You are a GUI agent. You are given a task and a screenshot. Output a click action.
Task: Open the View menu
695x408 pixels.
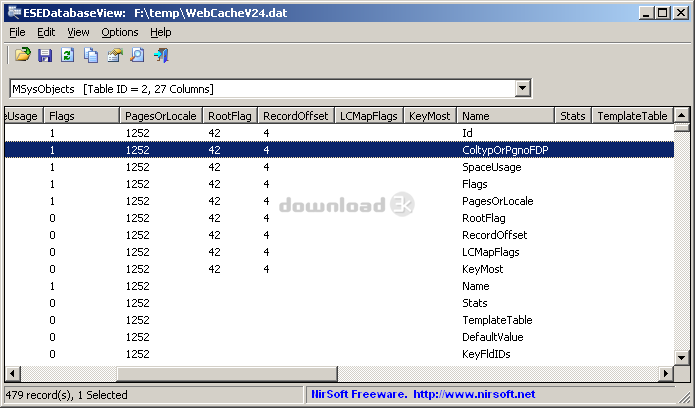(x=78, y=32)
